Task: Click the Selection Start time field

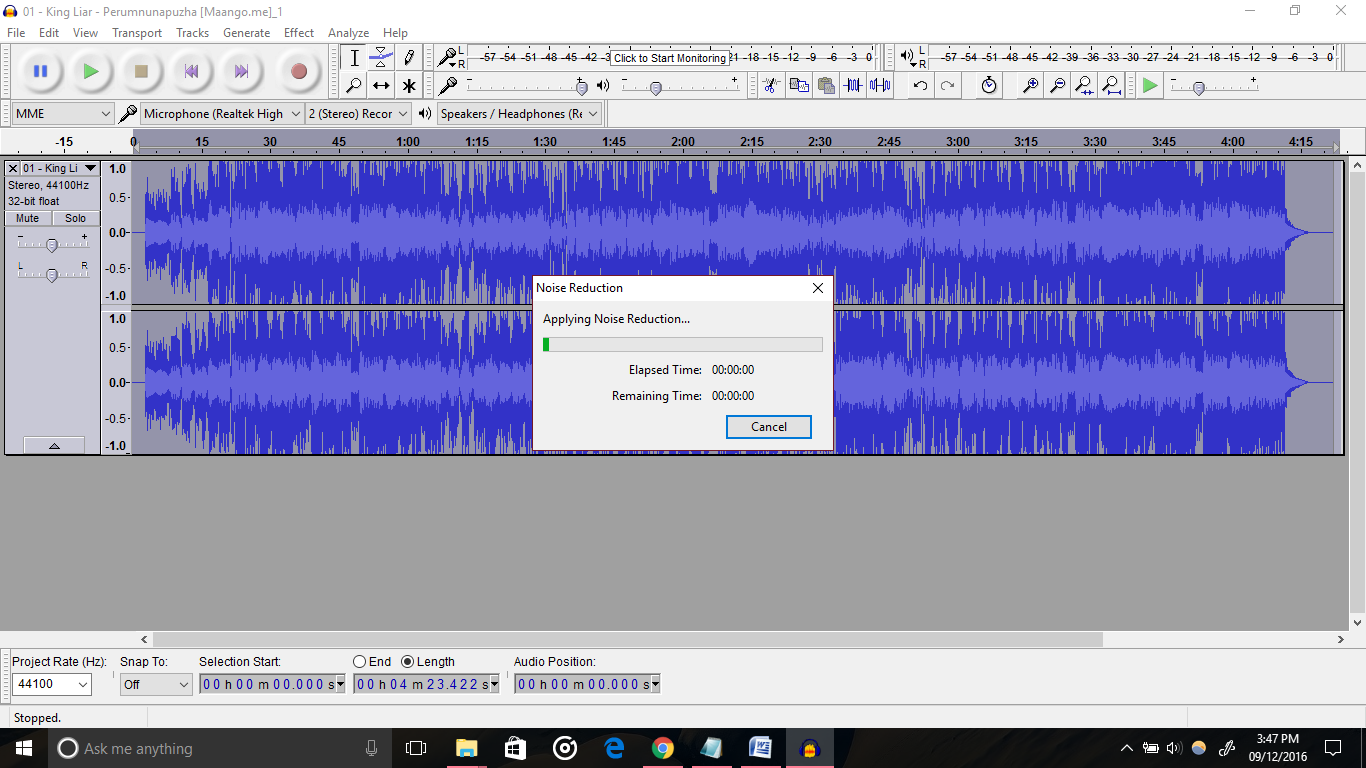Action: click(x=272, y=684)
